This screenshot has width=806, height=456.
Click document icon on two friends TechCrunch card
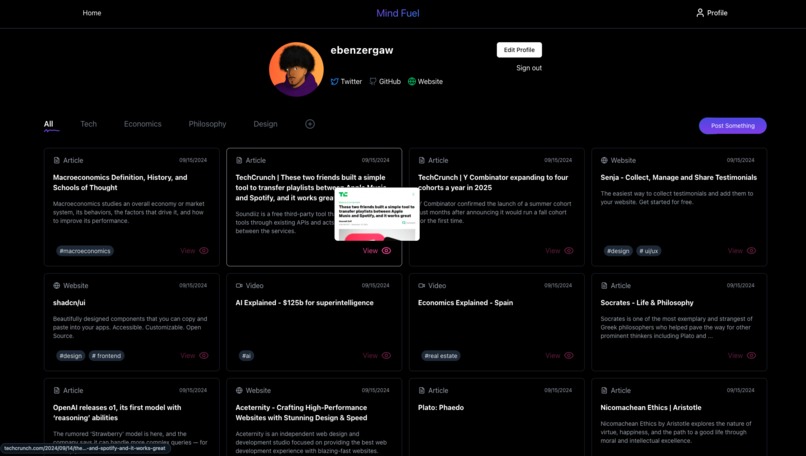coord(239,160)
